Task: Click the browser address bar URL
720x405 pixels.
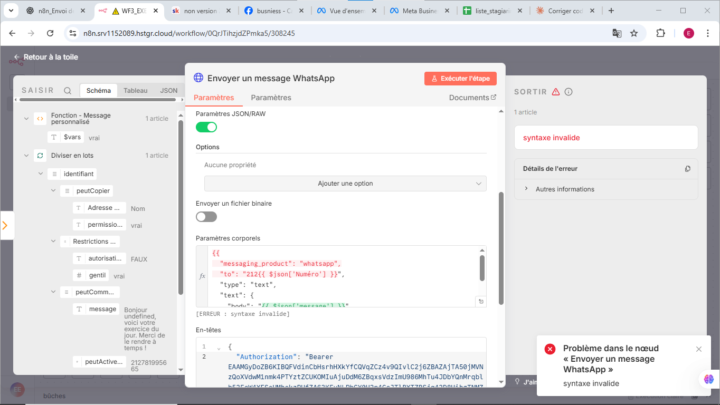Action: (189, 33)
